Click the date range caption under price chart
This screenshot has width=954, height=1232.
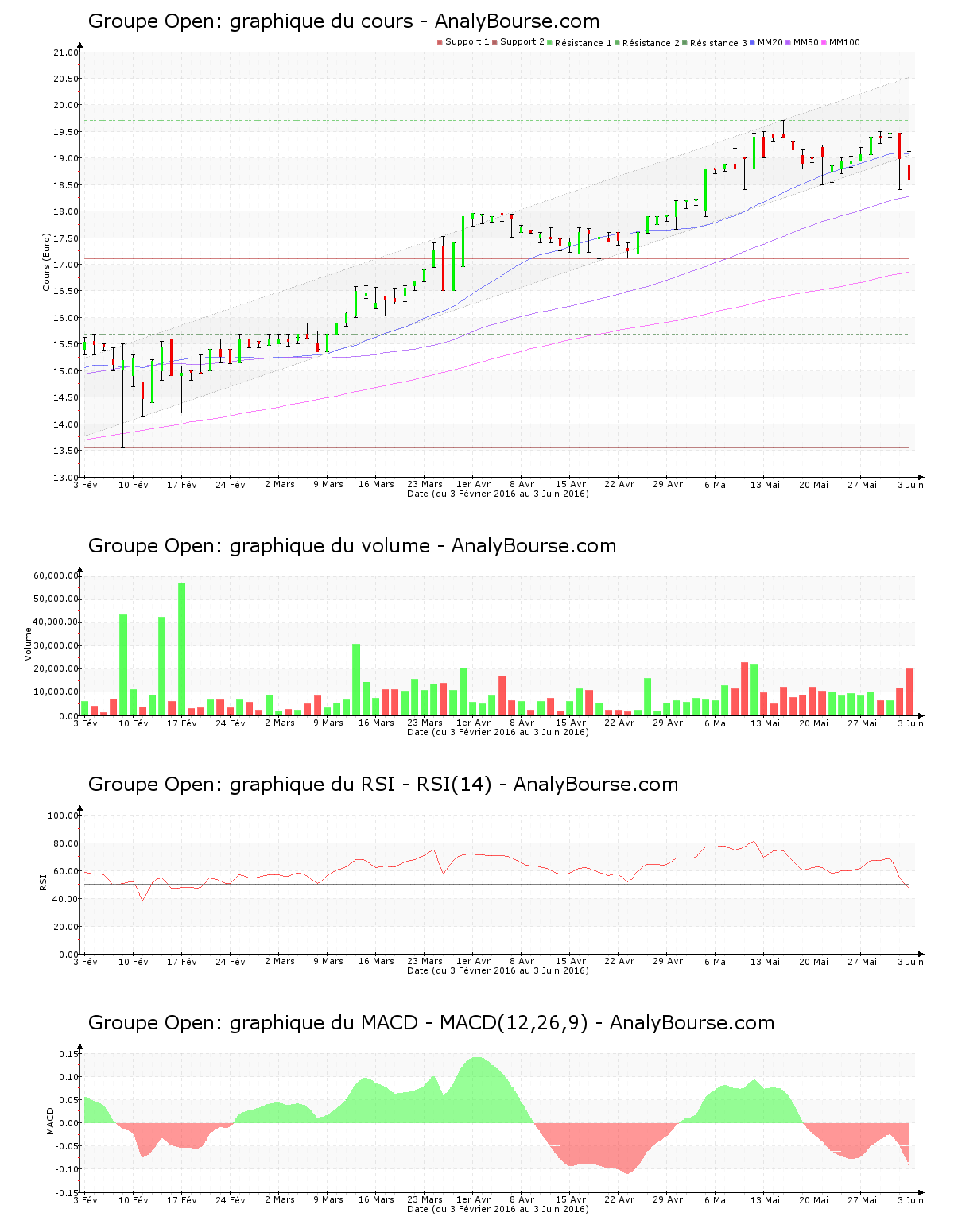pos(498,494)
